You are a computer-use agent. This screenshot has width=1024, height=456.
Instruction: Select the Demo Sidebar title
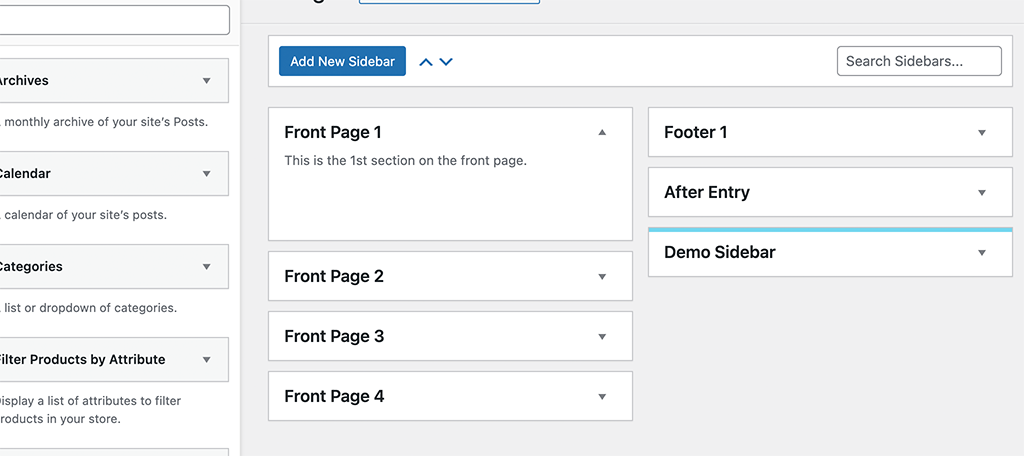[720, 252]
